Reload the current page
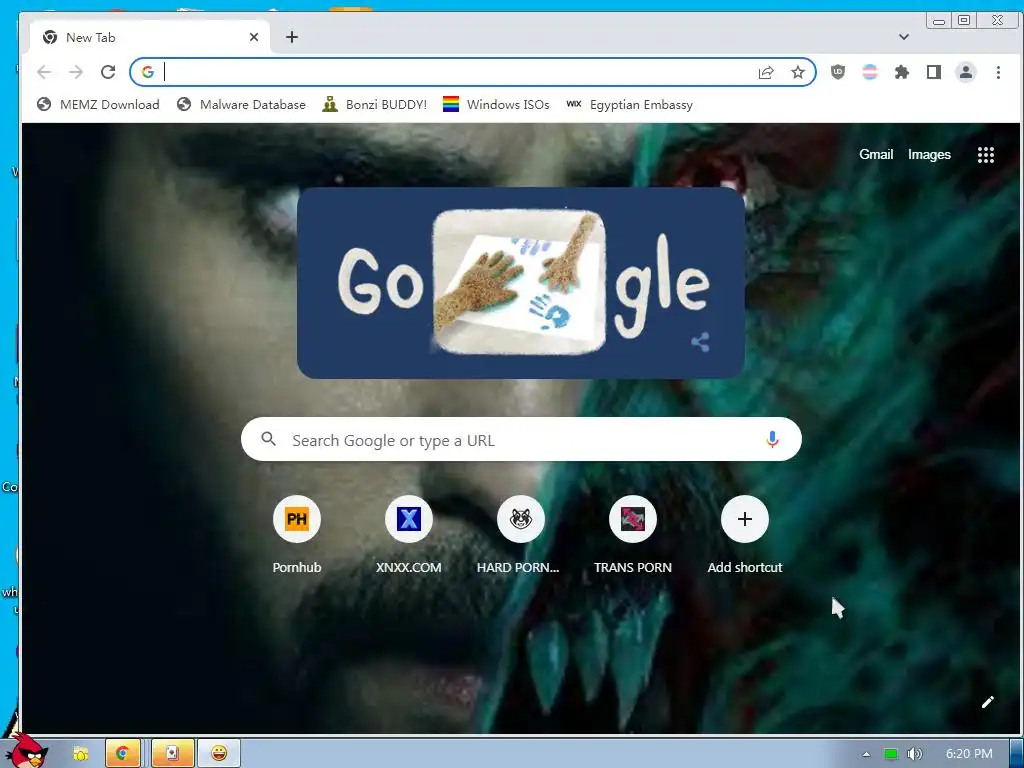This screenshot has height=768, width=1024. 108,72
